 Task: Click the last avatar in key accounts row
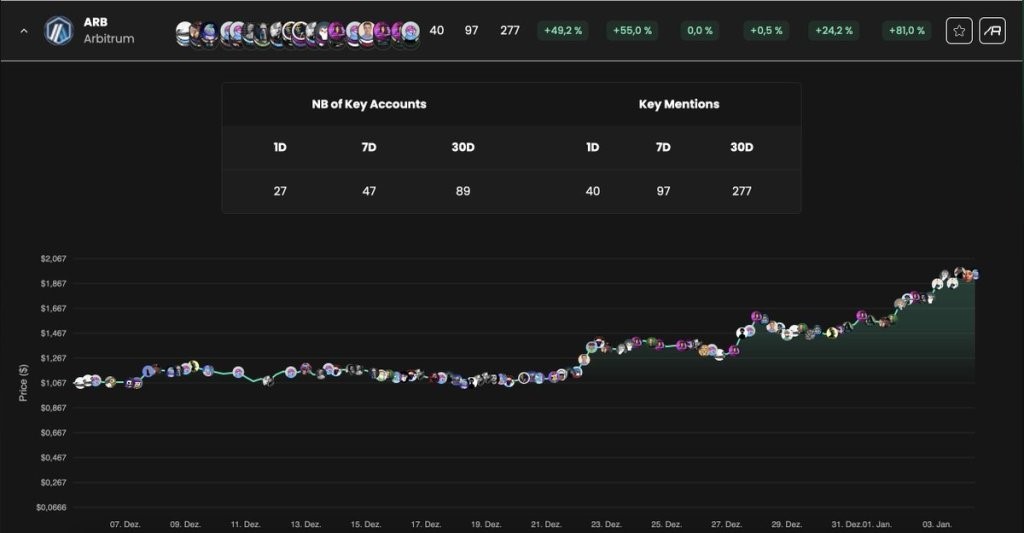point(411,31)
